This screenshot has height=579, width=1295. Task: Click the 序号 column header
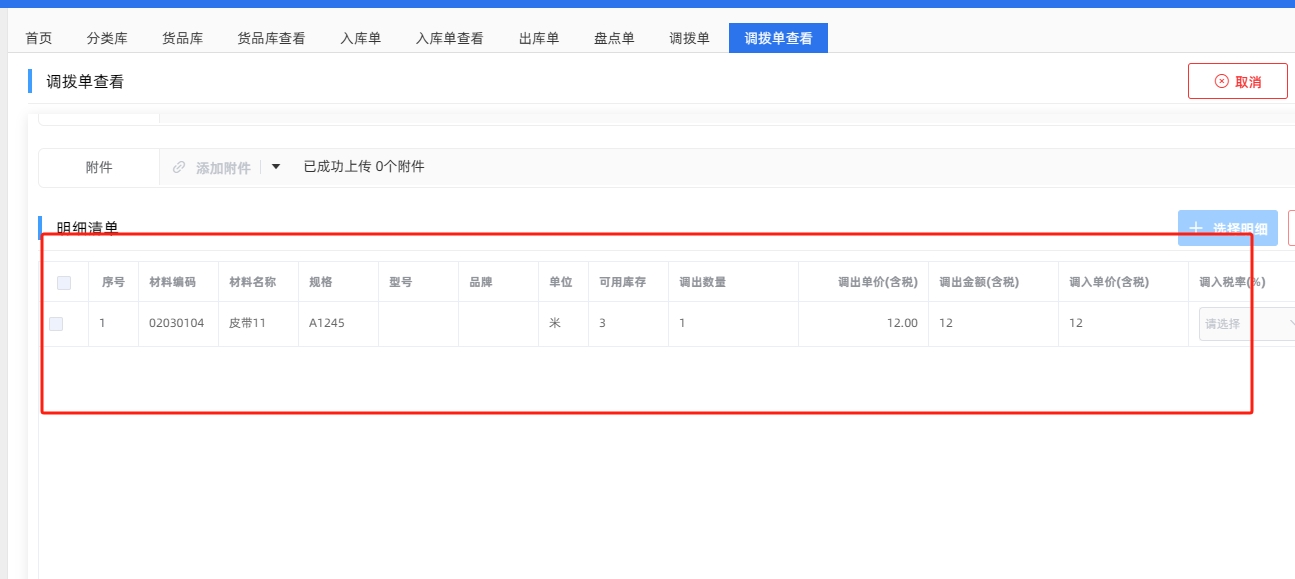pos(113,282)
